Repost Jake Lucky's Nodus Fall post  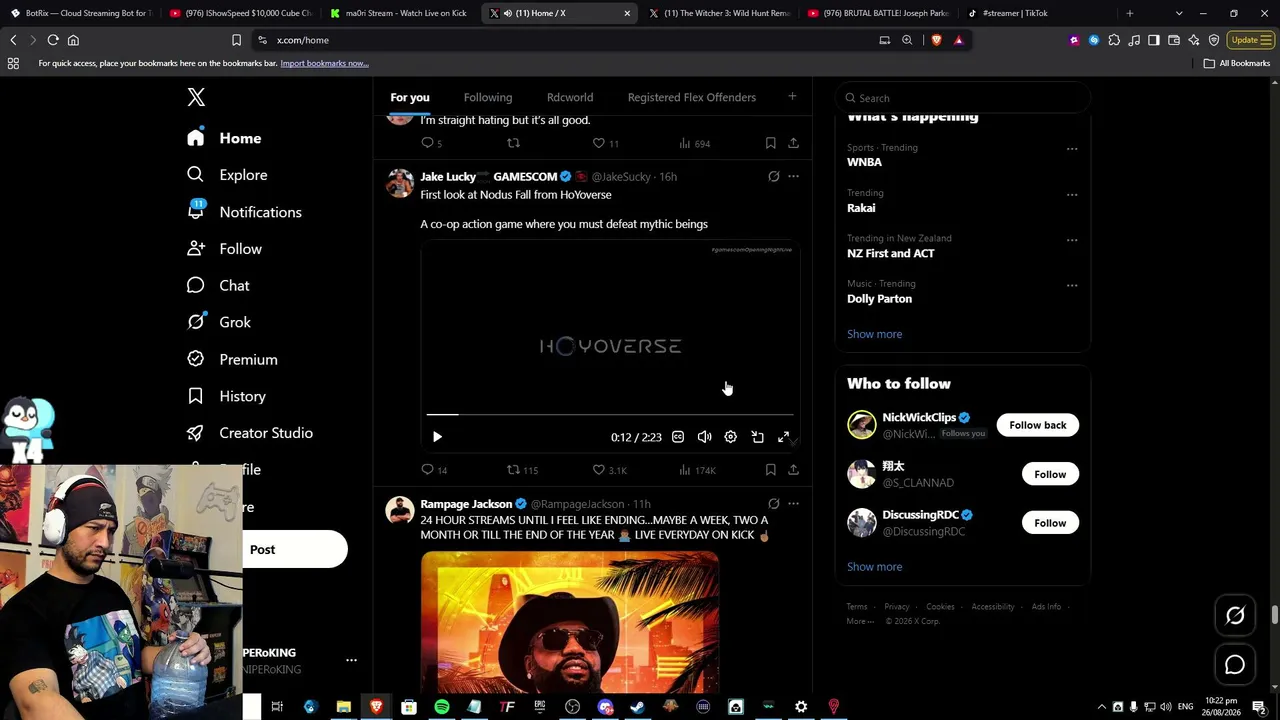pos(522,470)
